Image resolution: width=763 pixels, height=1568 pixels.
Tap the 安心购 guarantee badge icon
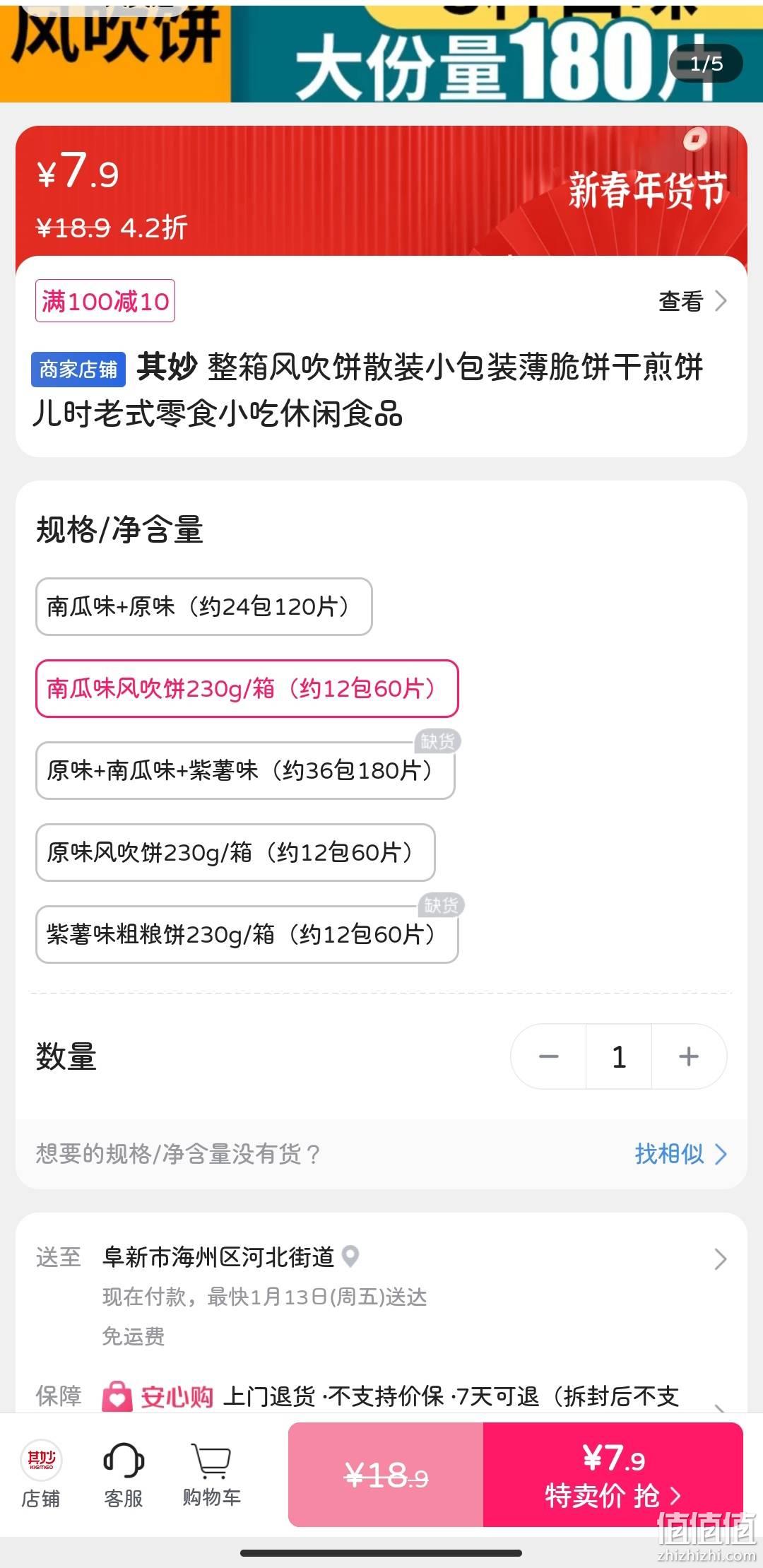[117, 1396]
